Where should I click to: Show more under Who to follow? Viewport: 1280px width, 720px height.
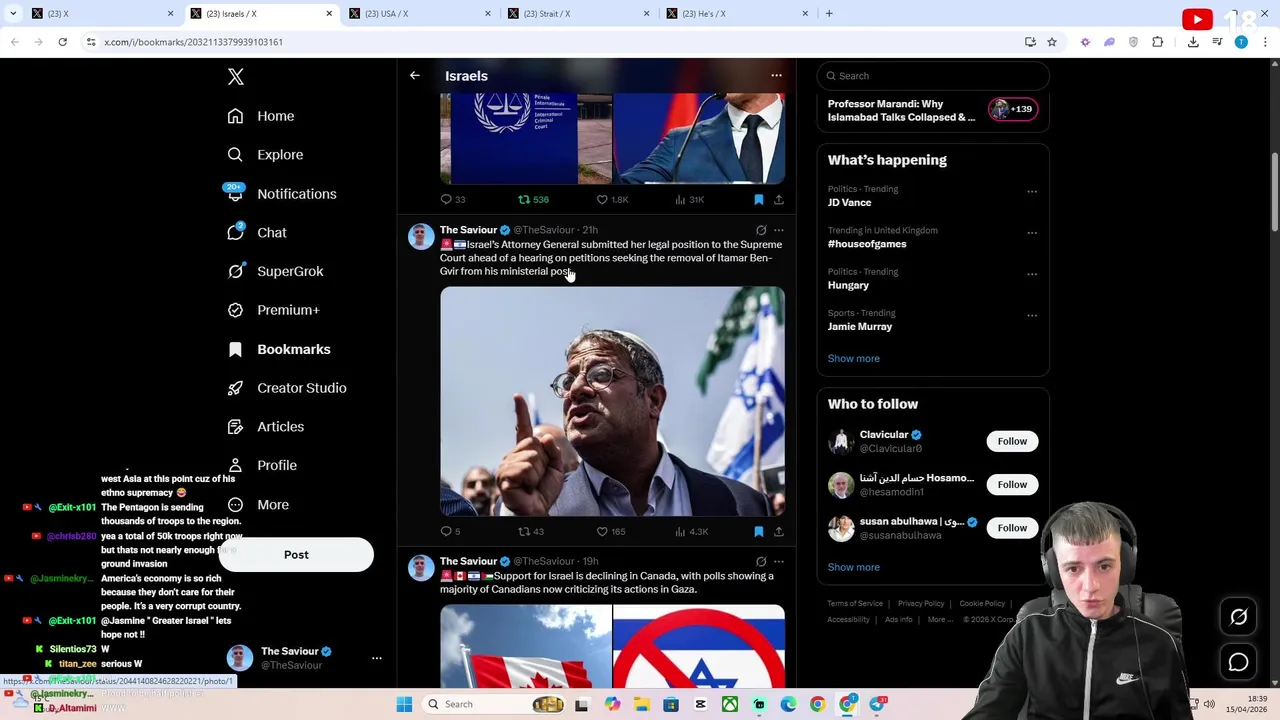pyautogui.click(x=853, y=568)
